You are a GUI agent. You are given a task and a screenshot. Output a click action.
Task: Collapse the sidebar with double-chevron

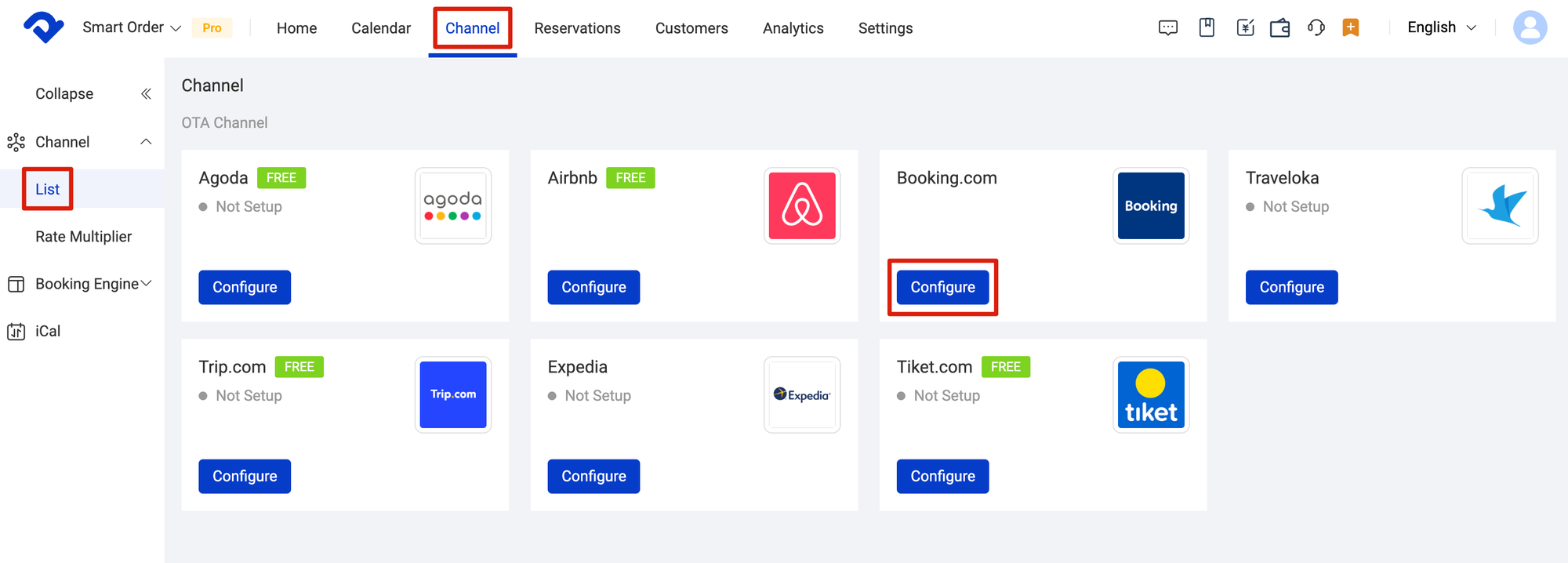[146, 94]
